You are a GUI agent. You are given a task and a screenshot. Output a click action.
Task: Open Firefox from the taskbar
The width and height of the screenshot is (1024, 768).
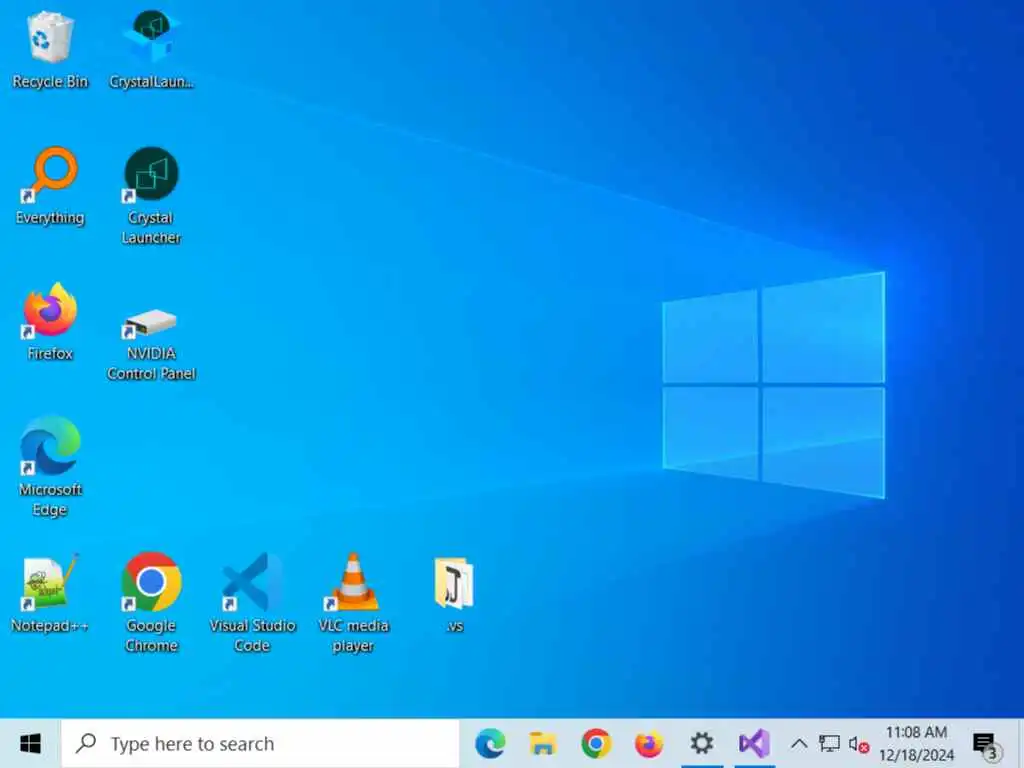pyautogui.click(x=648, y=743)
